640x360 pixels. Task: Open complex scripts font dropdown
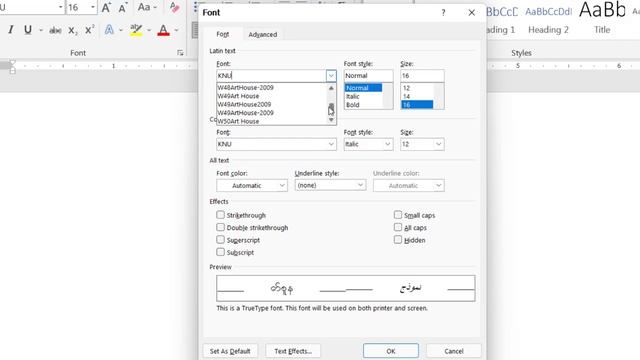[x=331, y=144]
